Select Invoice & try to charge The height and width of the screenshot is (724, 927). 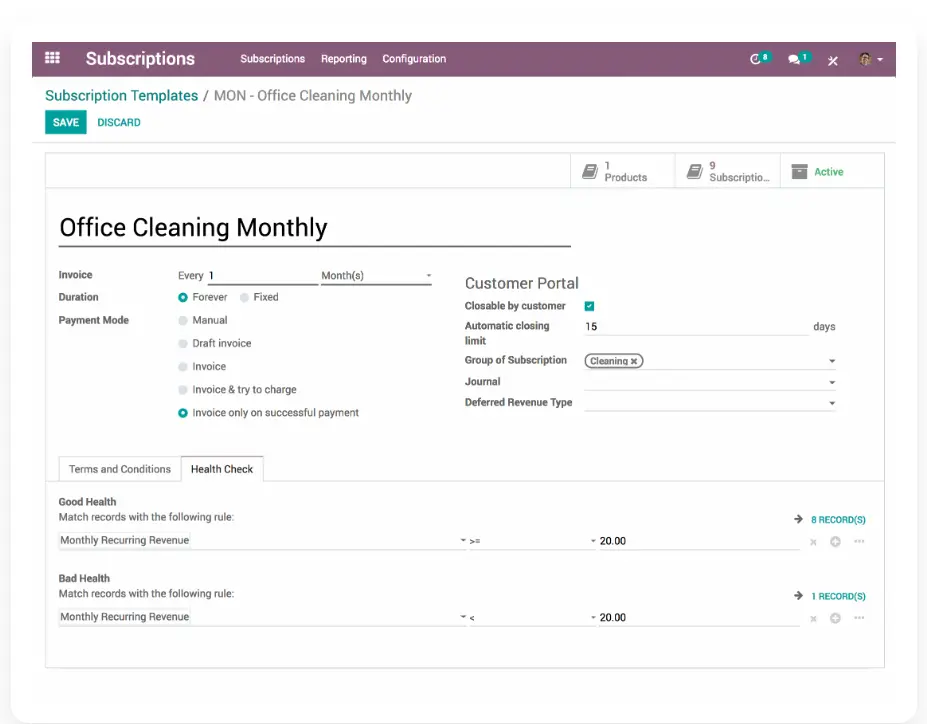[183, 389]
